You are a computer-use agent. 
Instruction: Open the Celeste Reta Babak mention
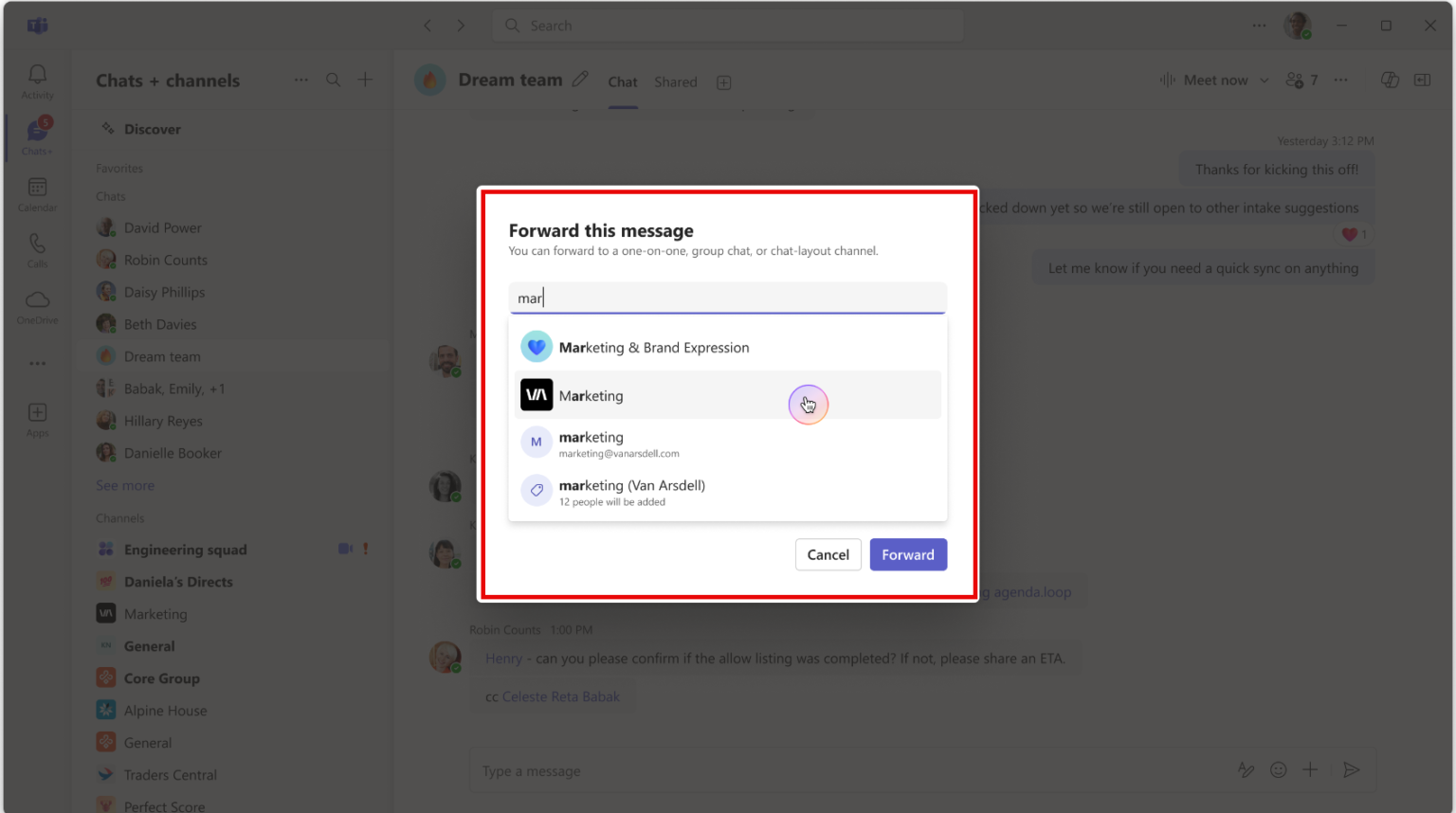(x=561, y=696)
